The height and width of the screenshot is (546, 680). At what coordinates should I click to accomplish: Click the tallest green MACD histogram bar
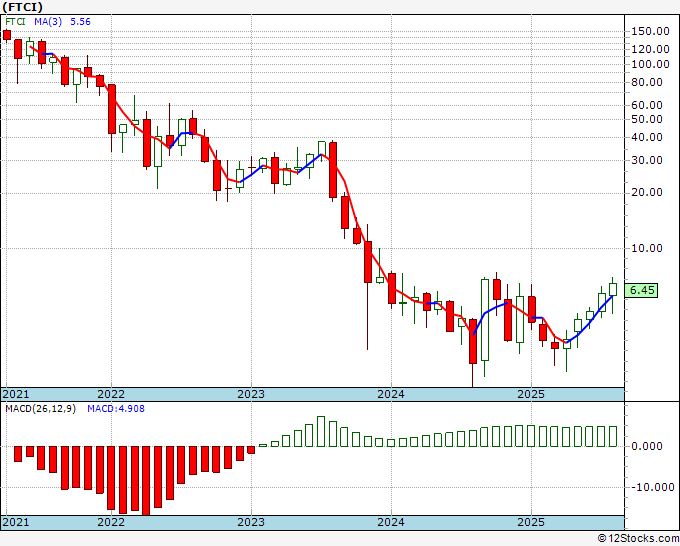click(321, 432)
